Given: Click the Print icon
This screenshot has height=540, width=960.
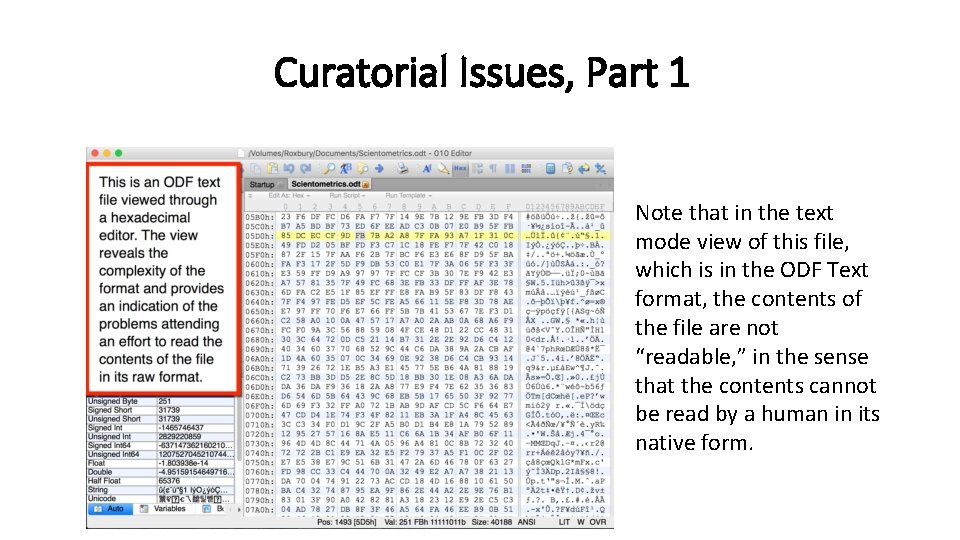Looking at the screenshot, I should [x=402, y=168].
